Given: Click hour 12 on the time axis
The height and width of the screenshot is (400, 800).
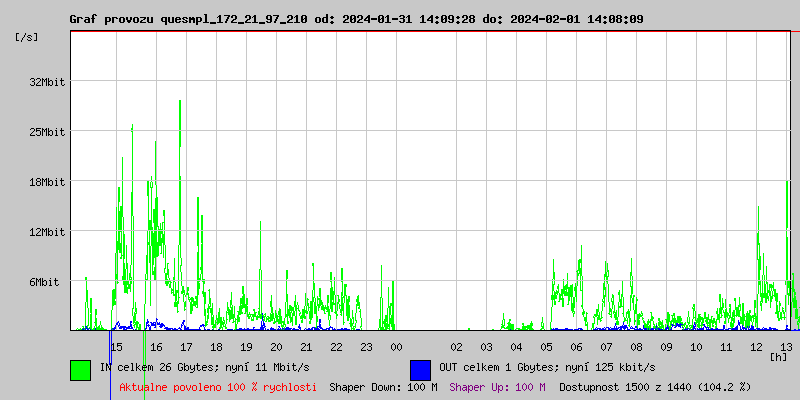Looking at the screenshot, I should coord(756,347).
